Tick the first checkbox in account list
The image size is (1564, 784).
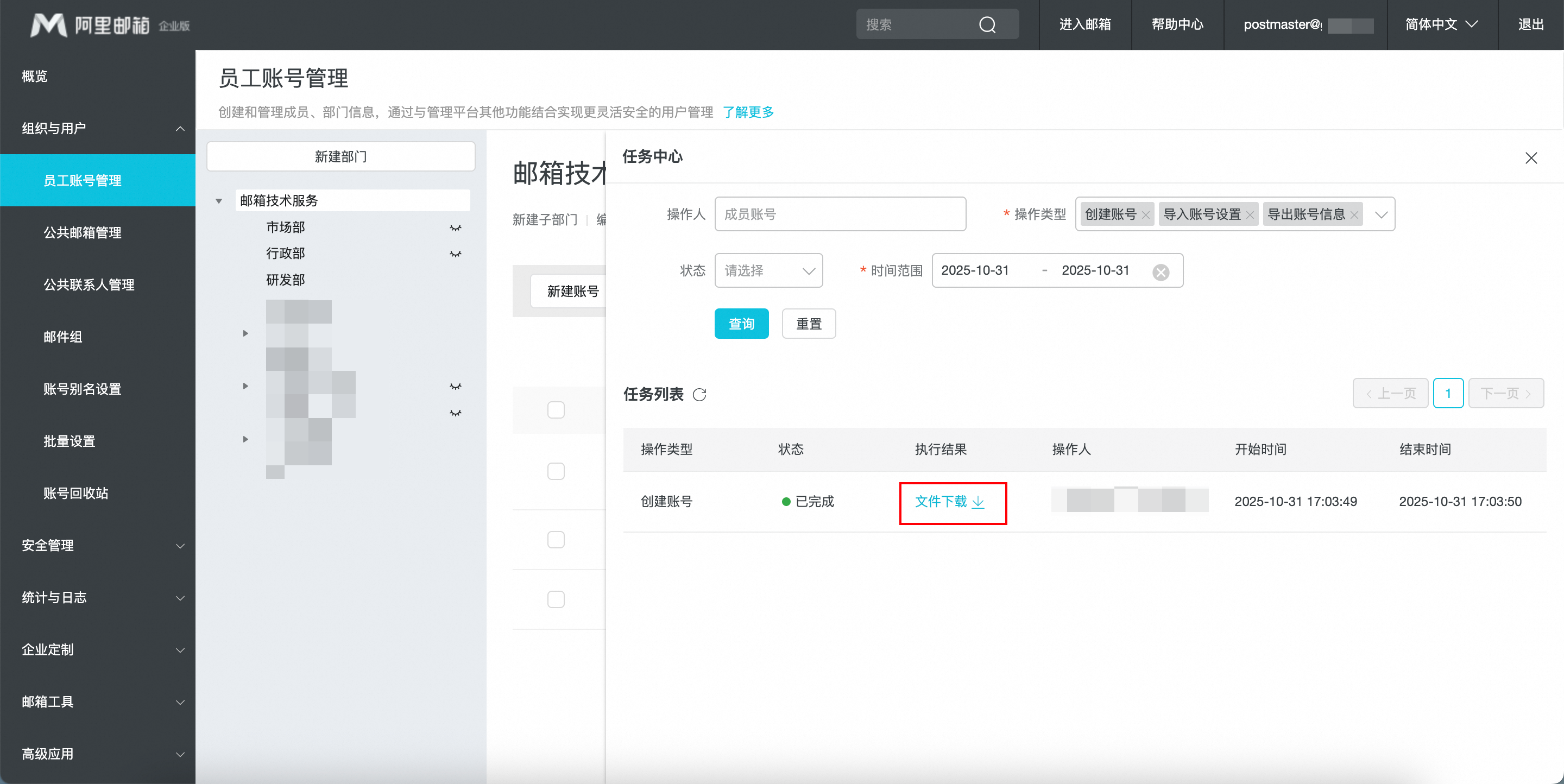coord(556,410)
